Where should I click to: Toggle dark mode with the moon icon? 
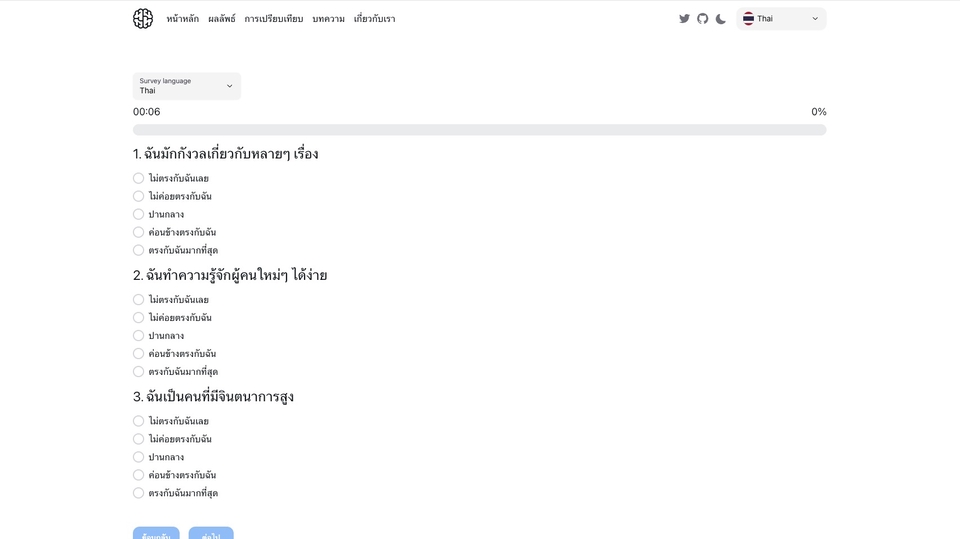coord(721,18)
